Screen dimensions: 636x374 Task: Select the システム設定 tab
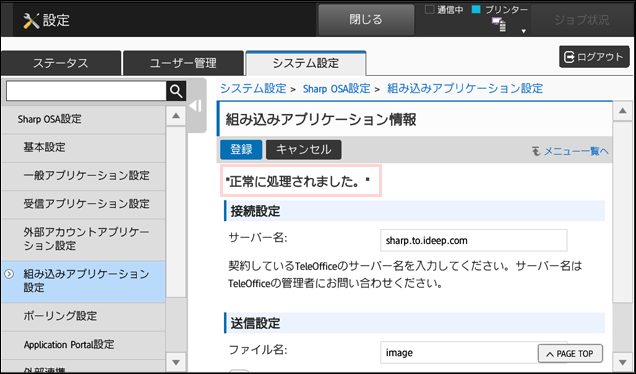(306, 63)
